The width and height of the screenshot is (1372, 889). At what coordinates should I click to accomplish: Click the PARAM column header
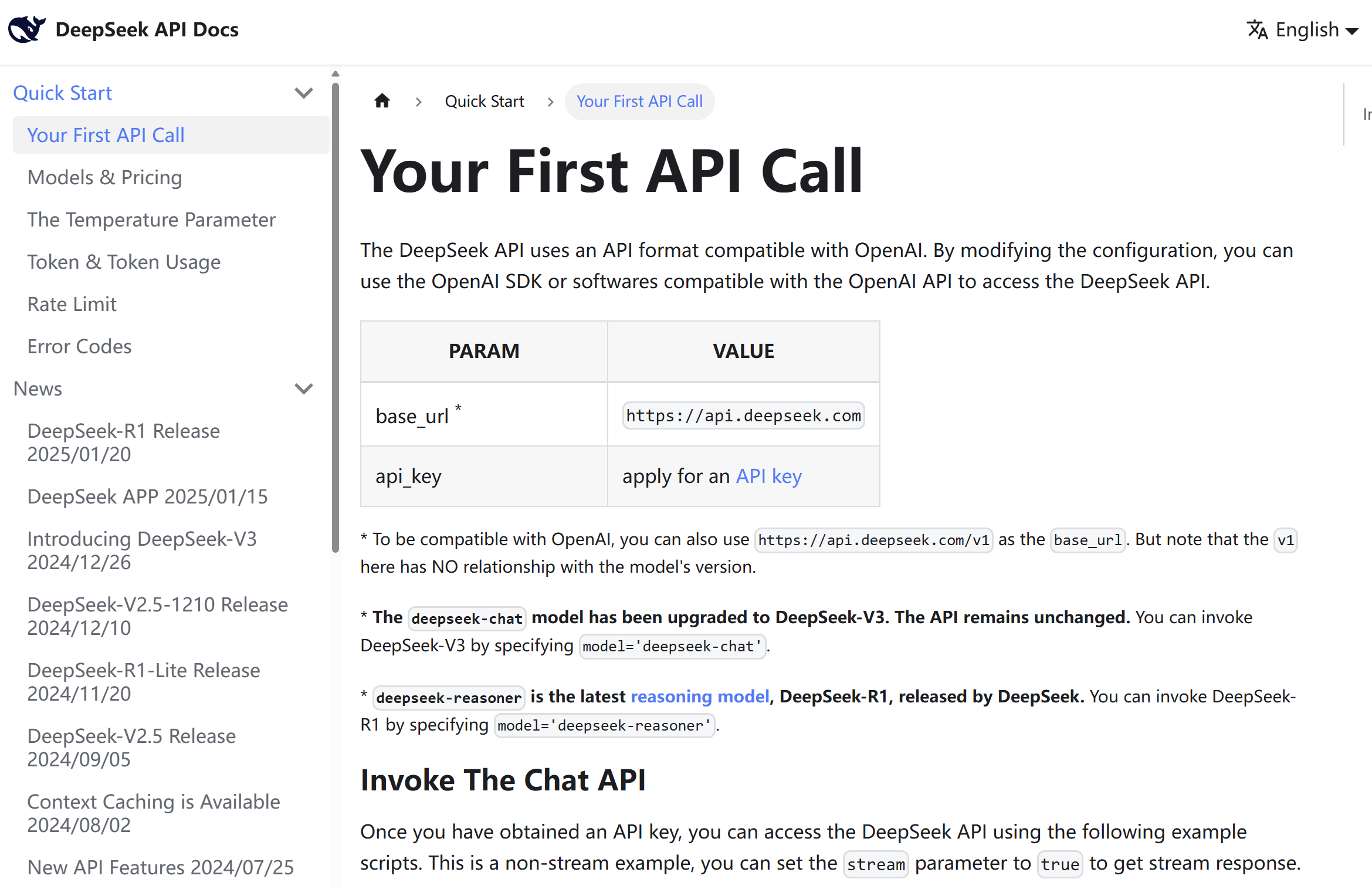pos(484,351)
